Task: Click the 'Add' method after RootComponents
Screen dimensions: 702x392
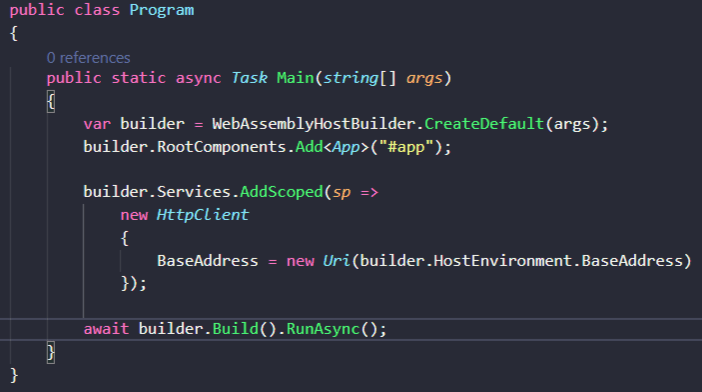Action: click(x=309, y=147)
